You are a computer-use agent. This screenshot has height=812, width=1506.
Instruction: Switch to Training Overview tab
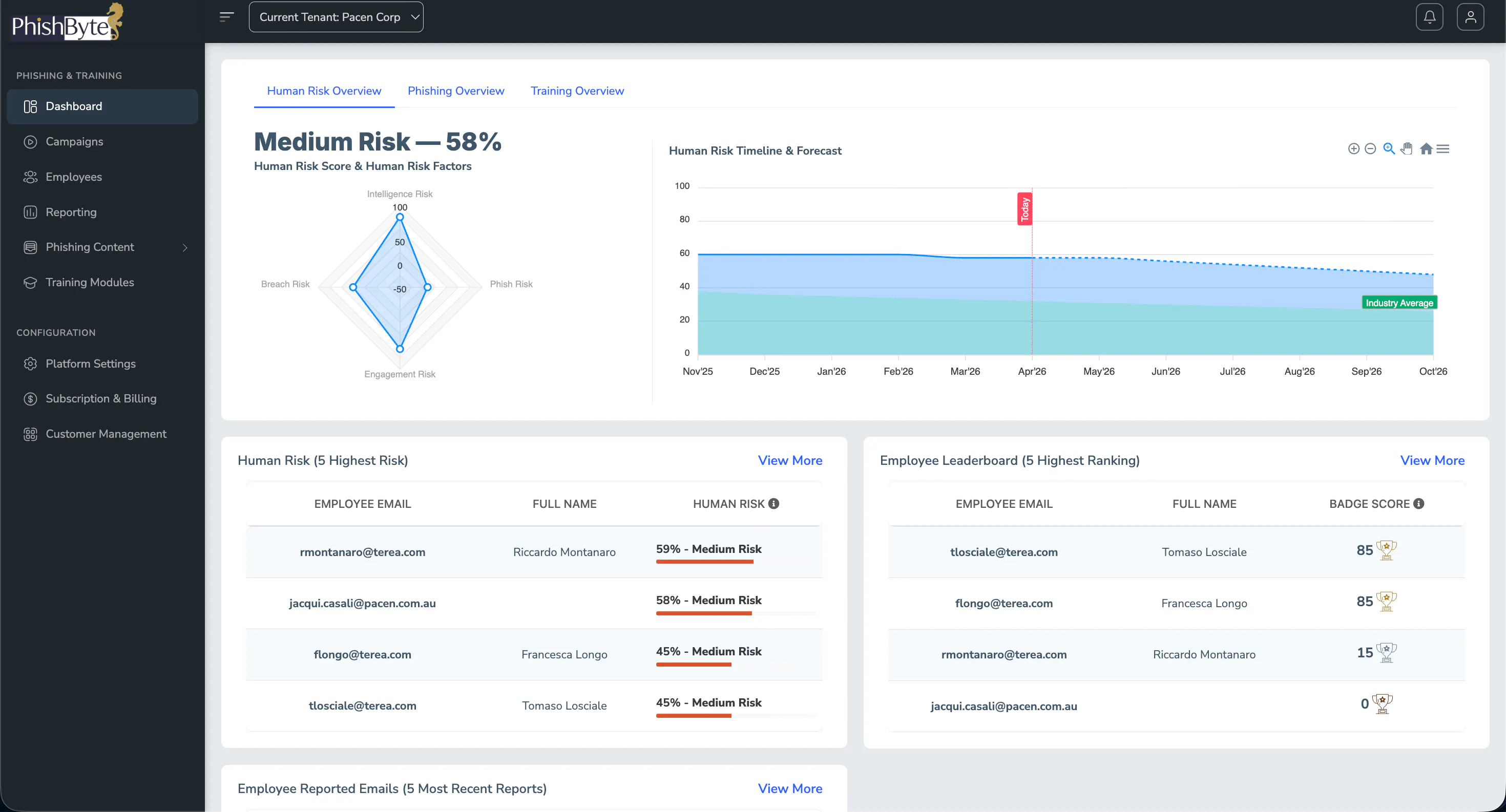click(577, 91)
